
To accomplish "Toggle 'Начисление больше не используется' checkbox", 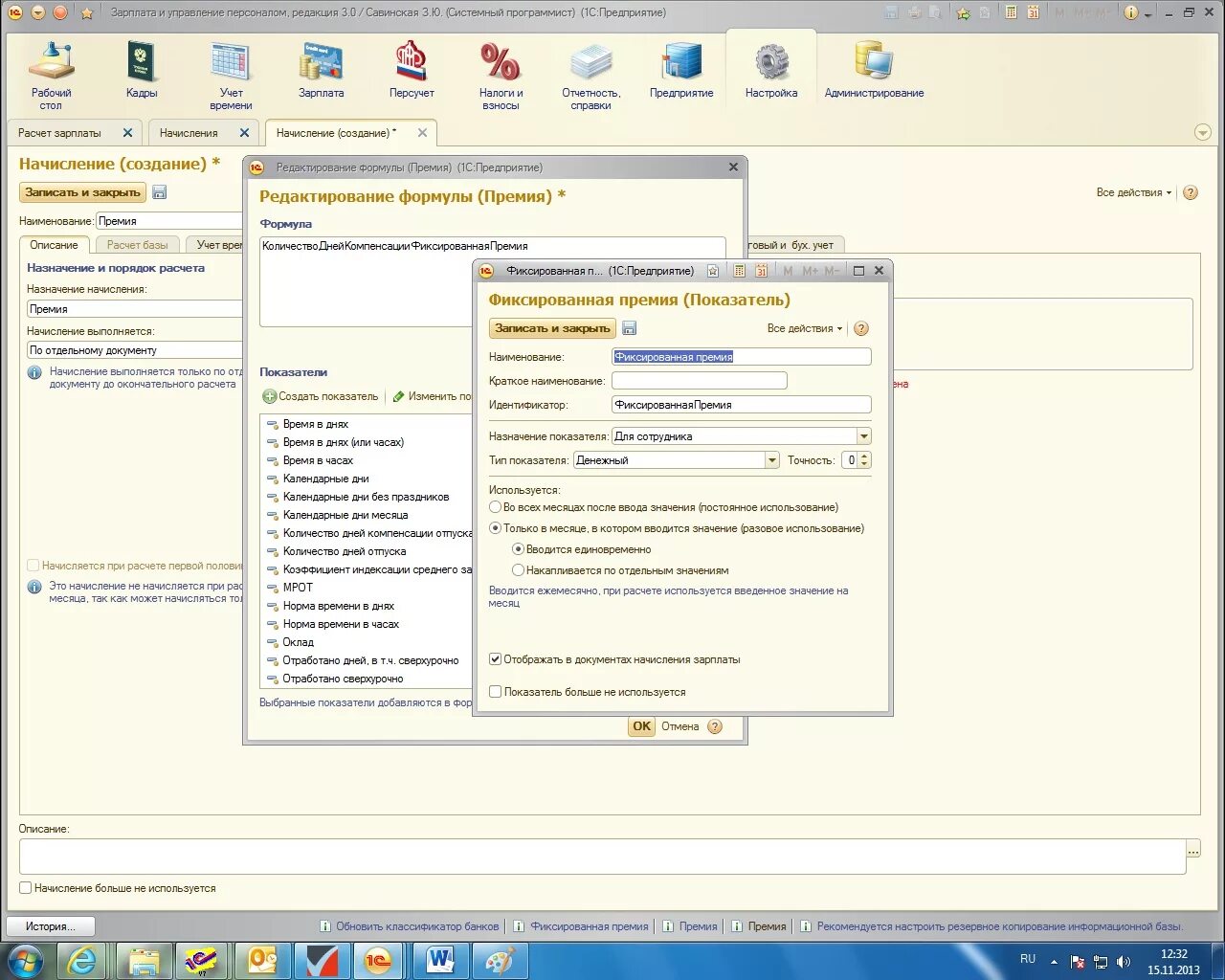I will tap(26, 888).
